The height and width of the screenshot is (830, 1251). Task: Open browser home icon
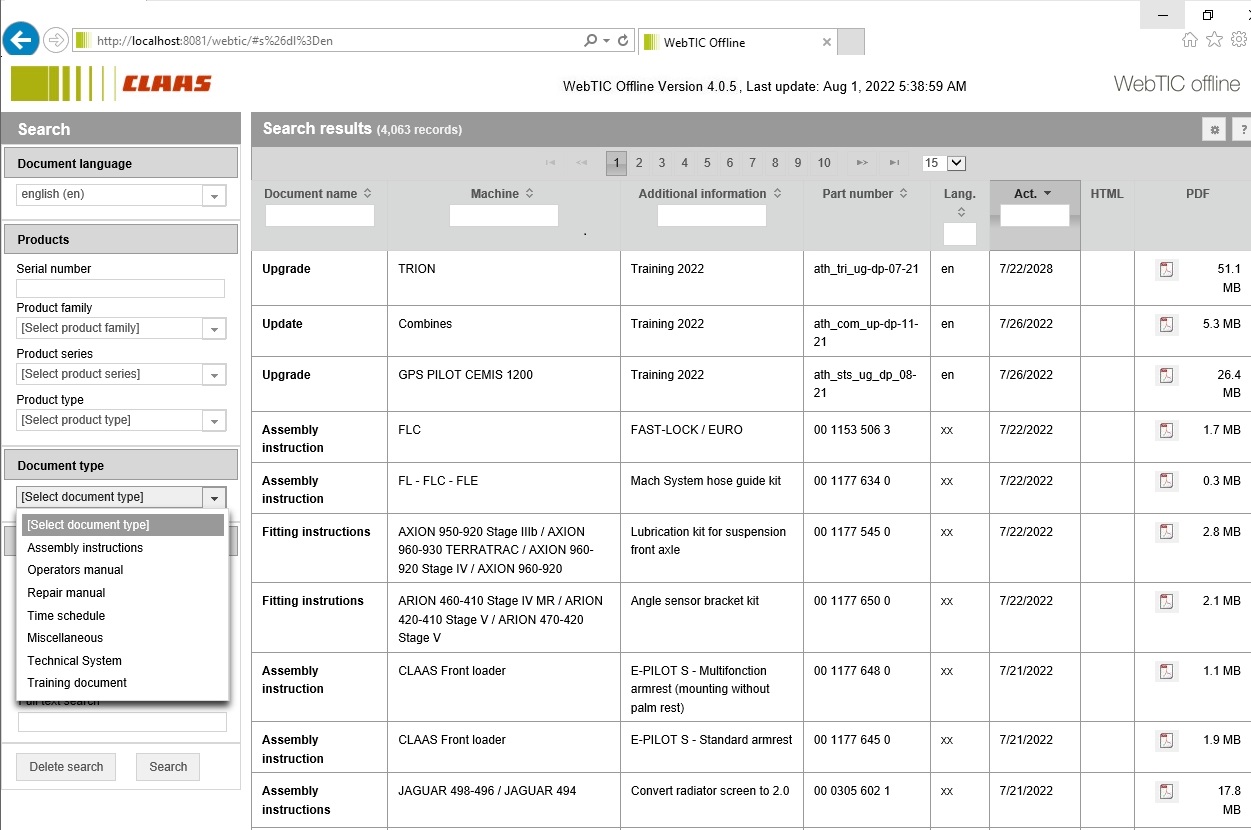(1189, 40)
